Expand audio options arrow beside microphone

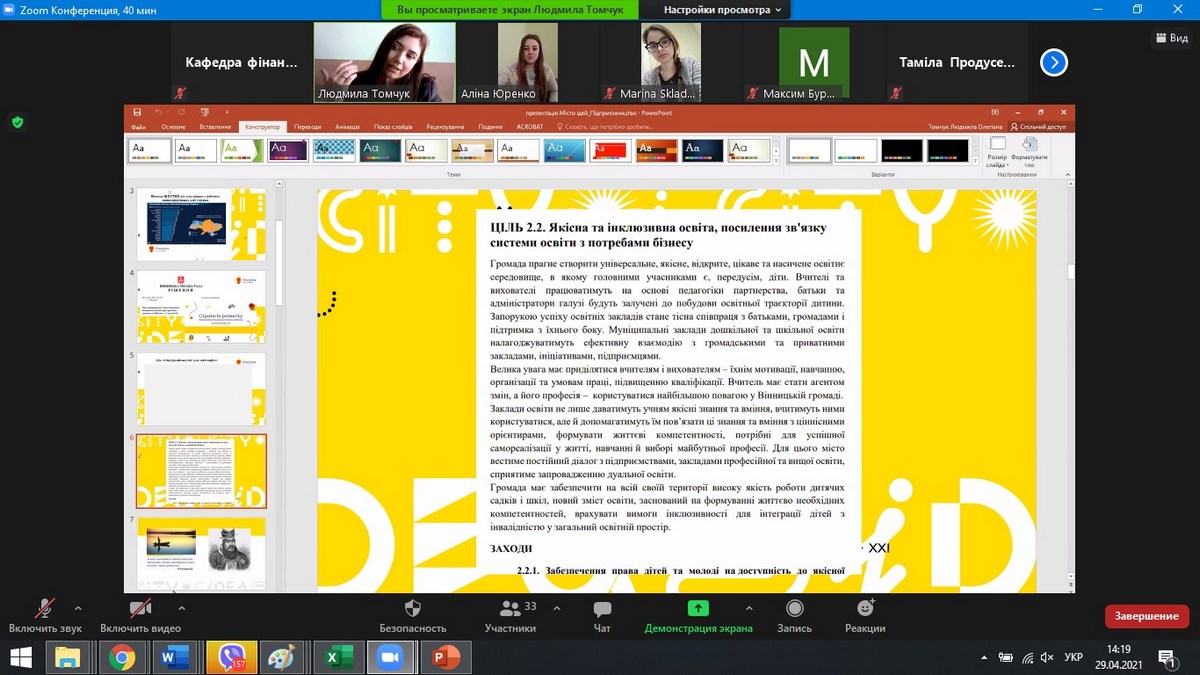pos(78,607)
